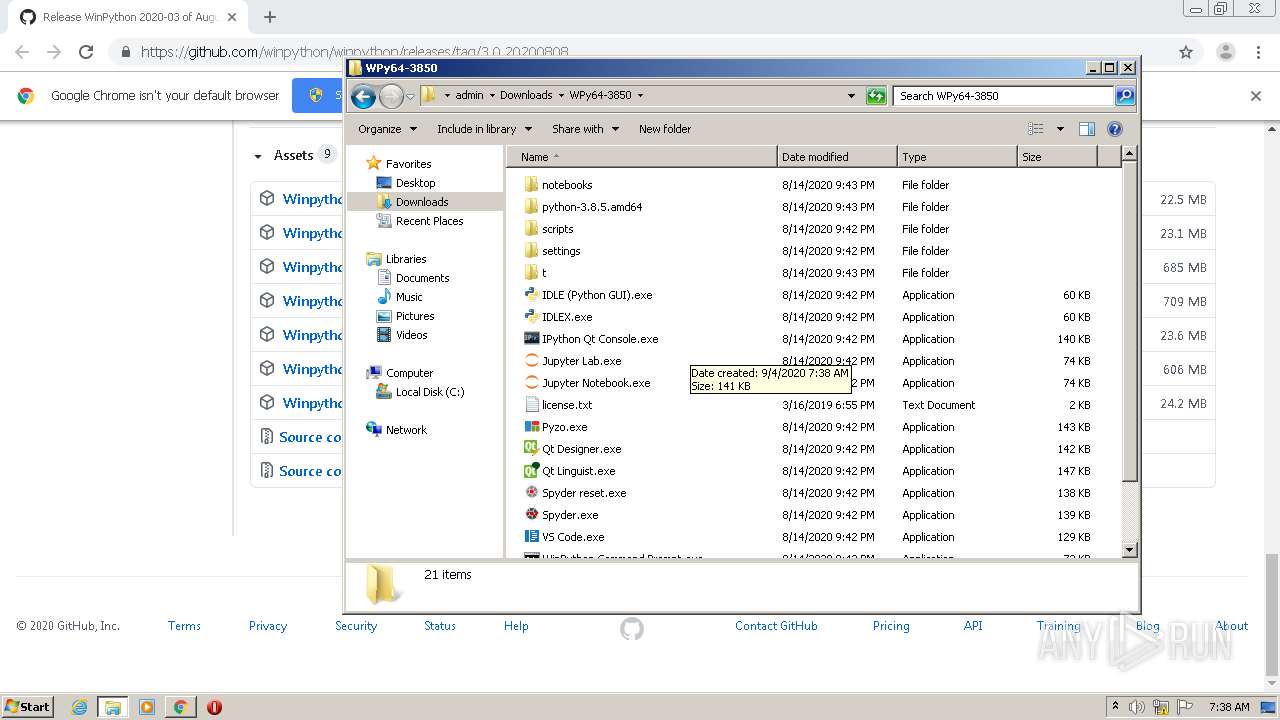Sort by the Size column header
This screenshot has height=720, width=1280.
pos(1057,157)
